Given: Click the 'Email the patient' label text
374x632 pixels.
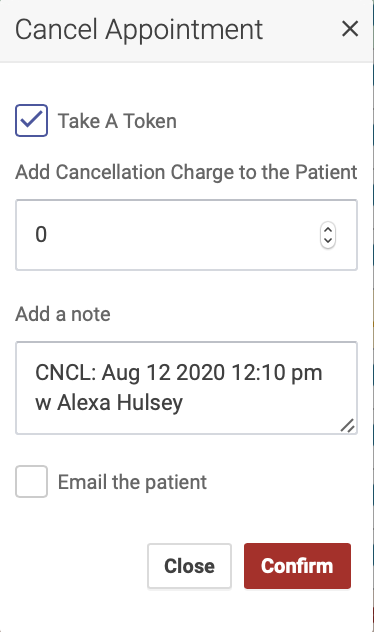Looking at the screenshot, I should point(132,482).
